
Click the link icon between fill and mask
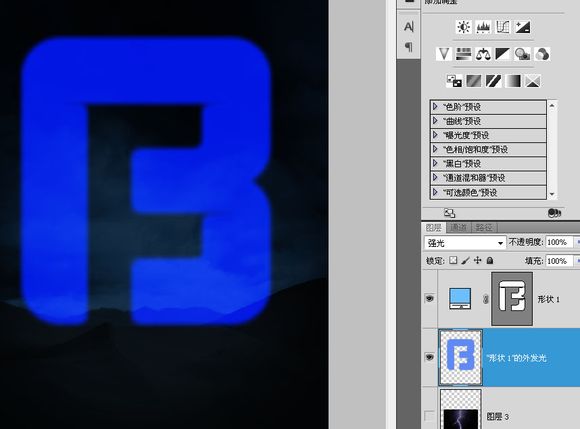click(486, 299)
